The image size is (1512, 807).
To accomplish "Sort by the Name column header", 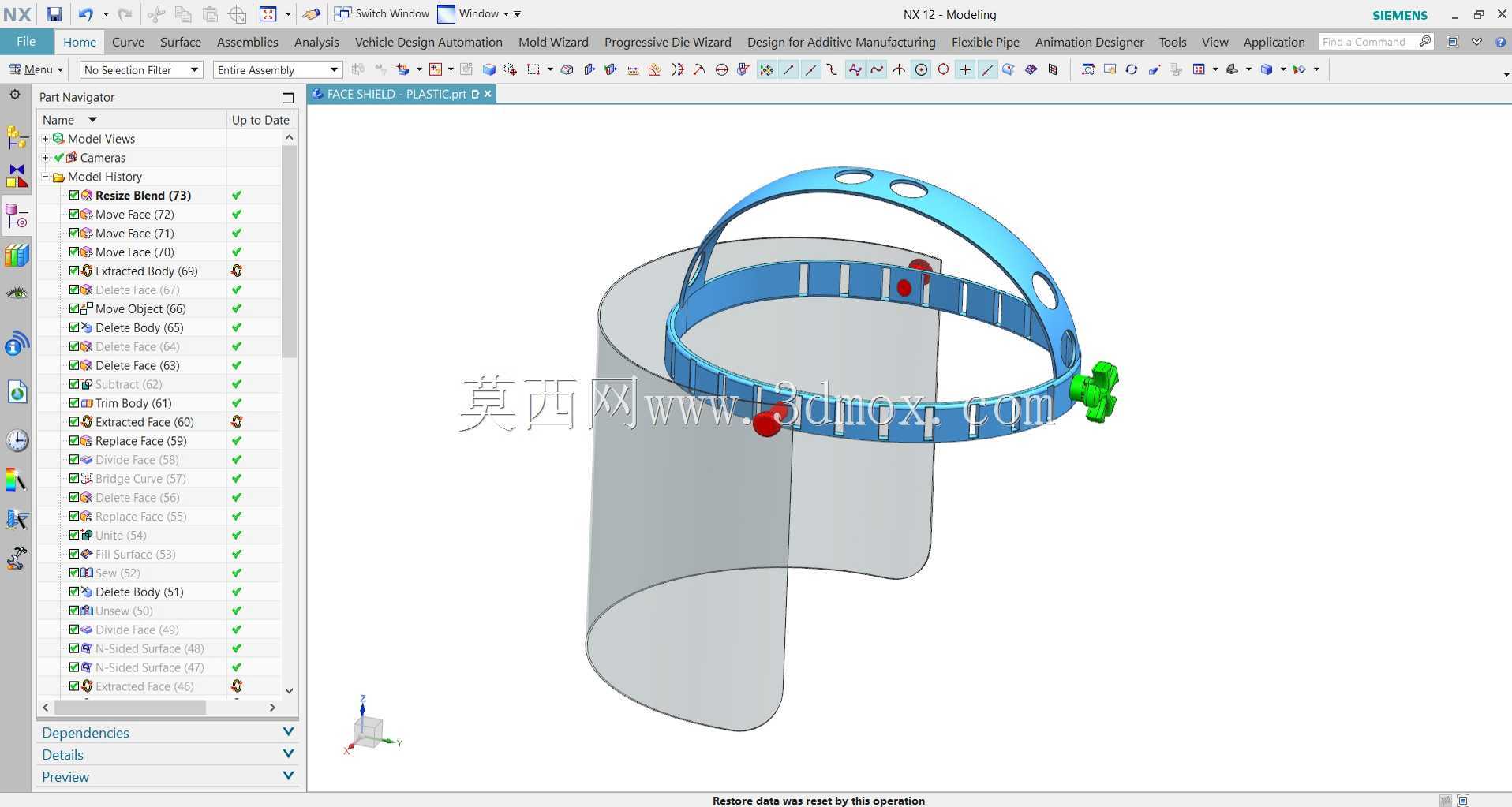I will pos(132,120).
